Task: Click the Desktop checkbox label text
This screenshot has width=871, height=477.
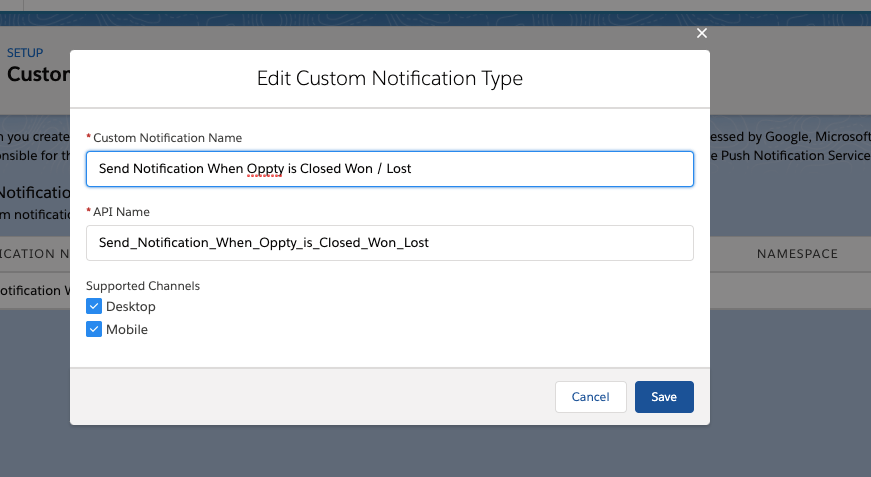Action: click(131, 307)
